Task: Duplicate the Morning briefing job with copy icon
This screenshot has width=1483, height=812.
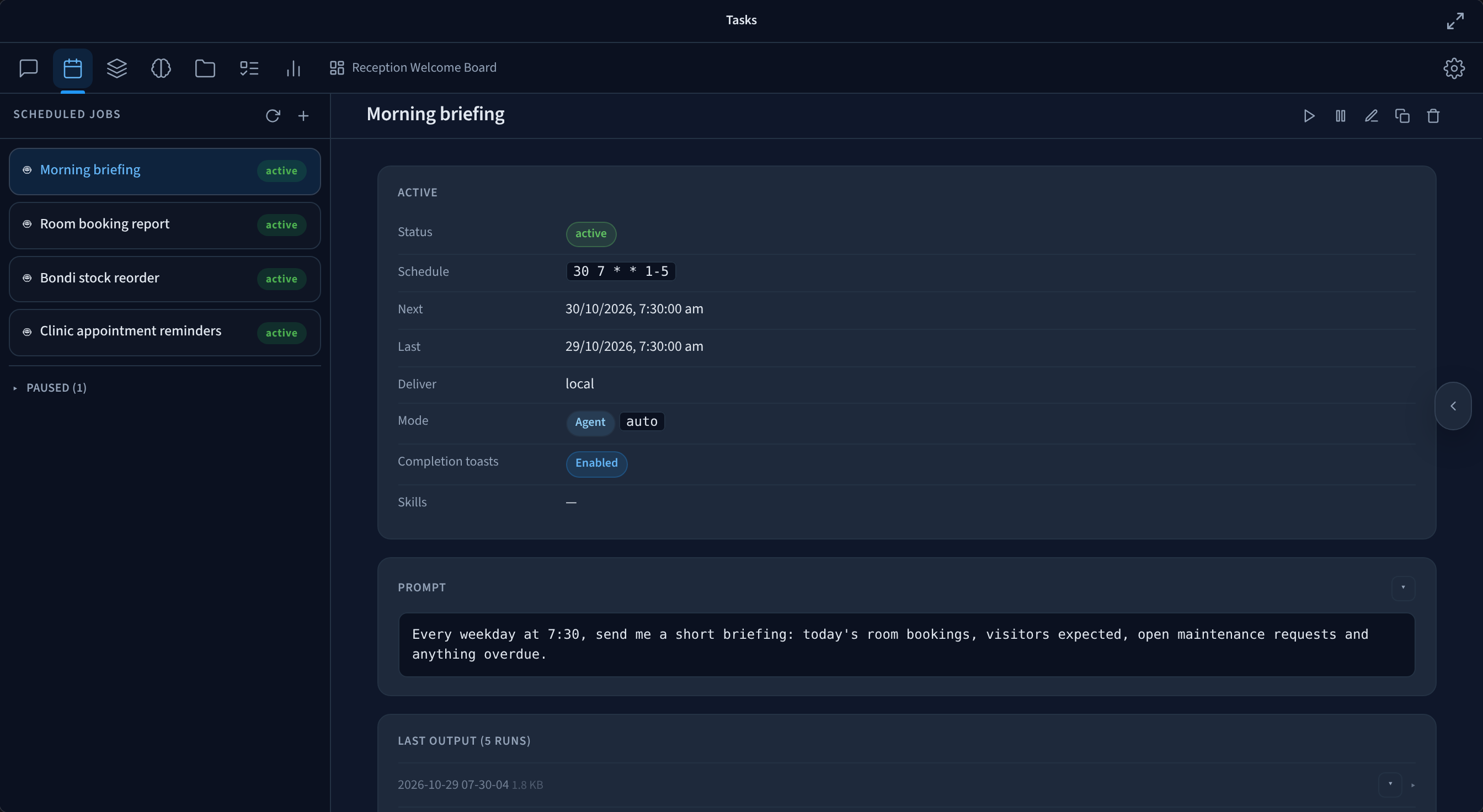Action: 1402,116
